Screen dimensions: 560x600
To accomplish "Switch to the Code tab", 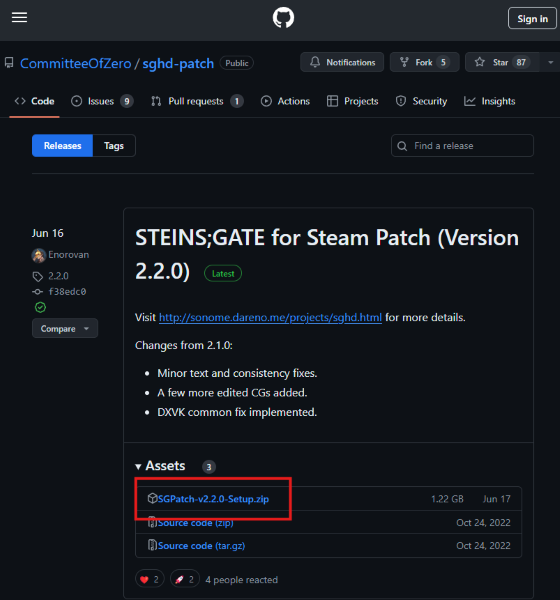I will coord(34,101).
